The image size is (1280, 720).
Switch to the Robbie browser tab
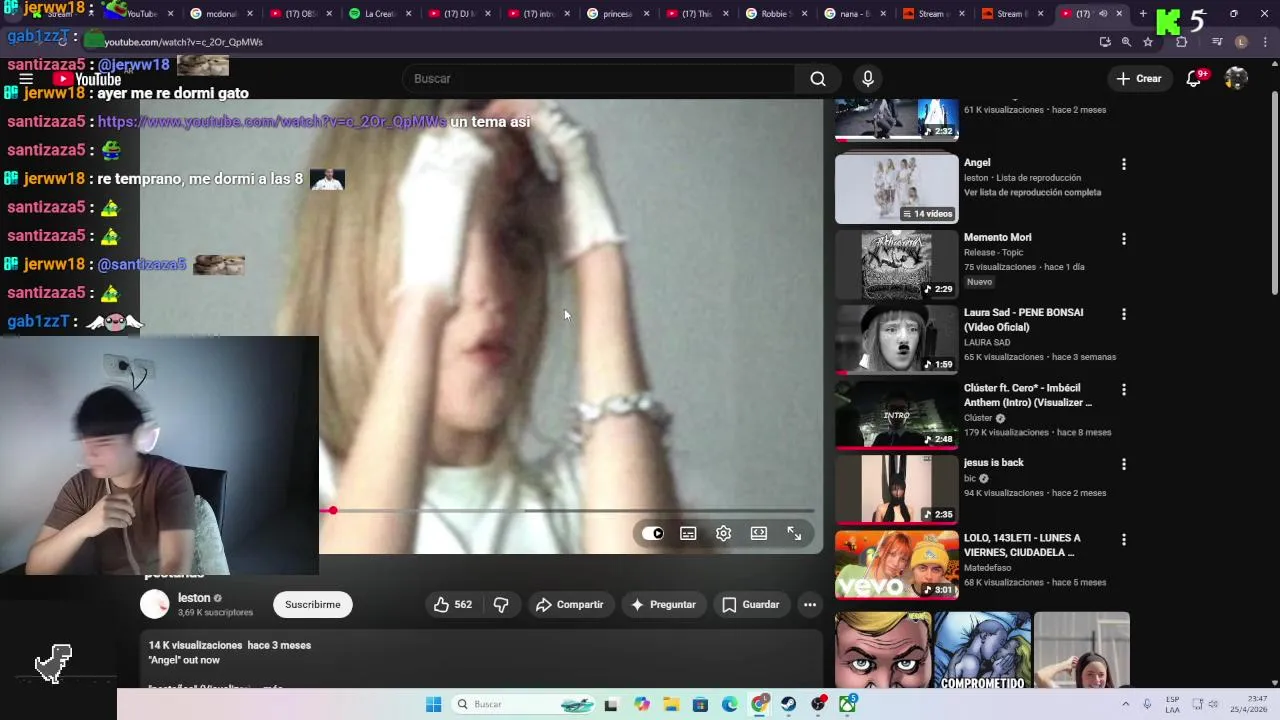777,14
